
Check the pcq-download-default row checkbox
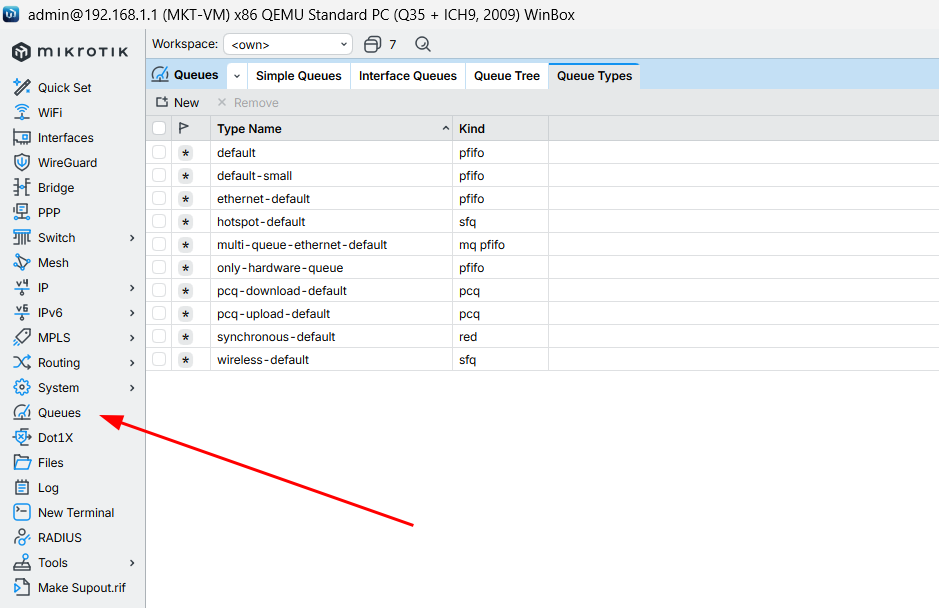159,290
